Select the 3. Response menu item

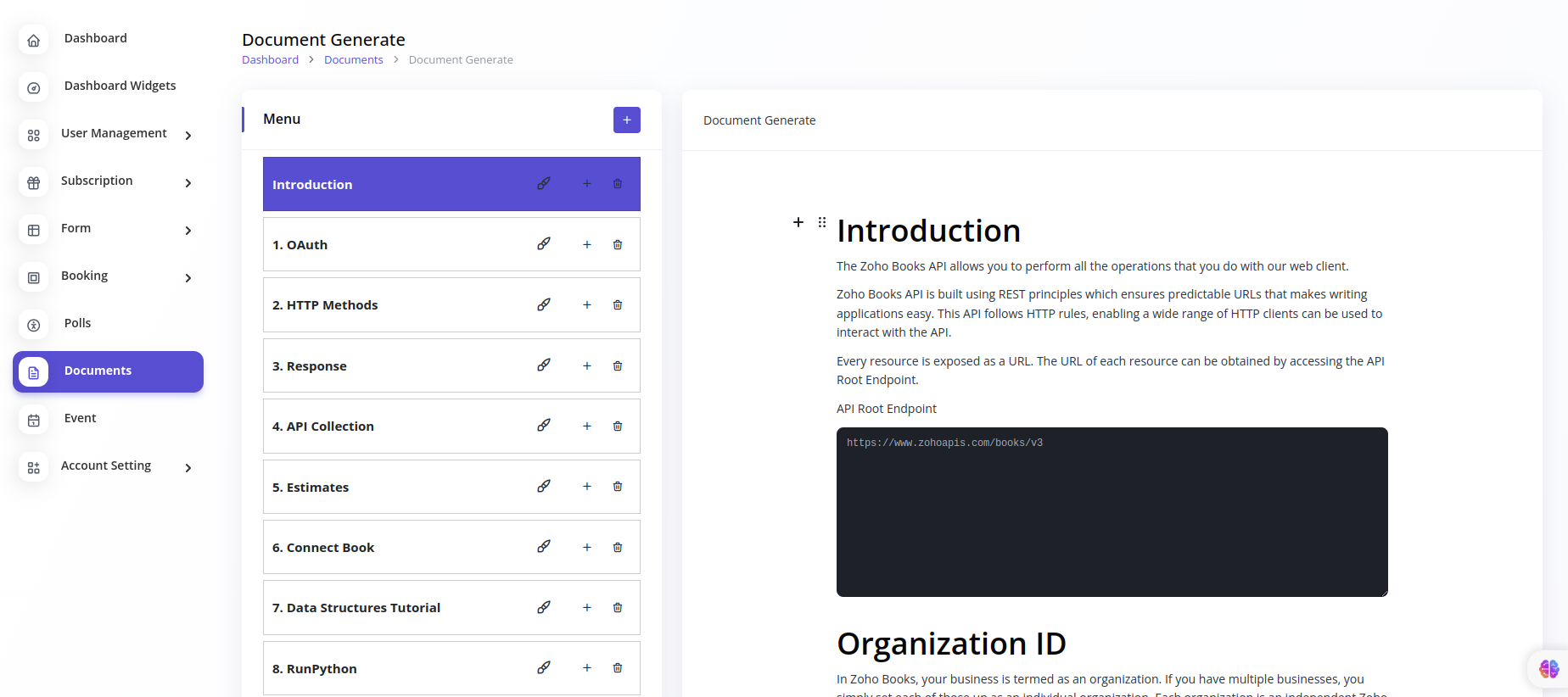[451, 365]
